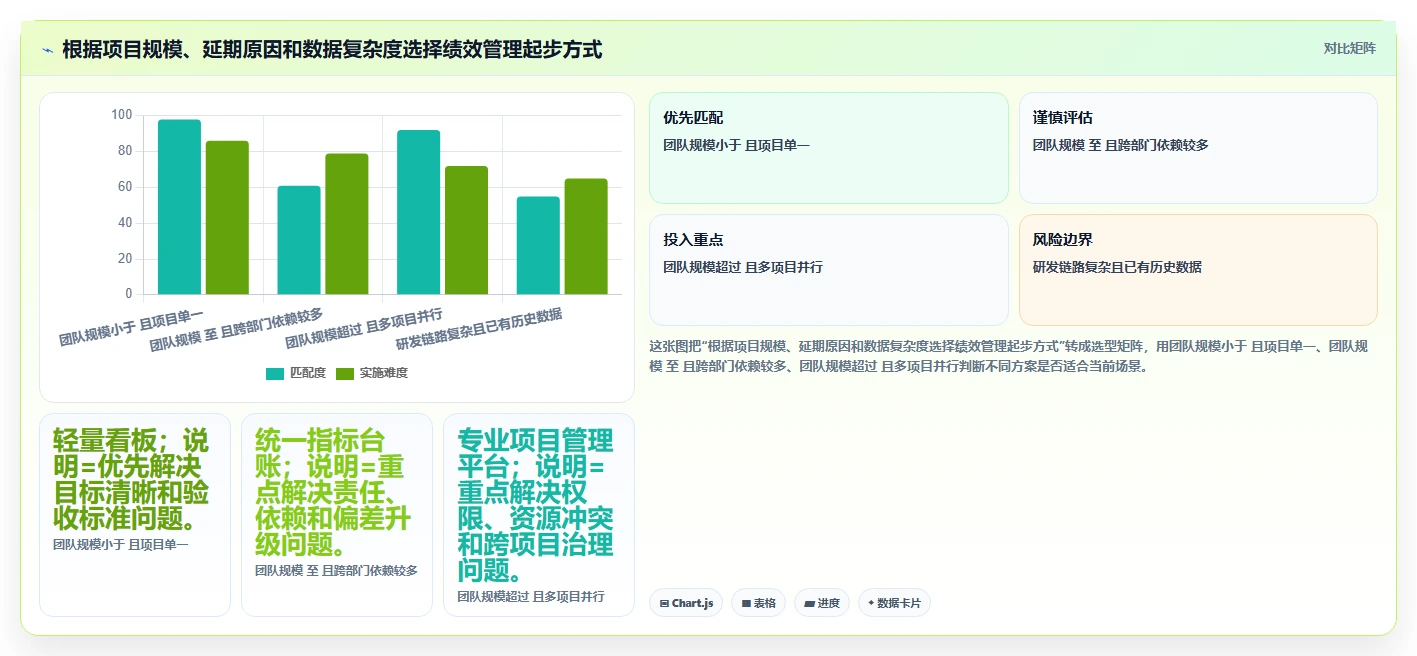This screenshot has height=656, width=1417.
Task: Click the page title 根据项目规模 heading
Action: [x=332, y=49]
